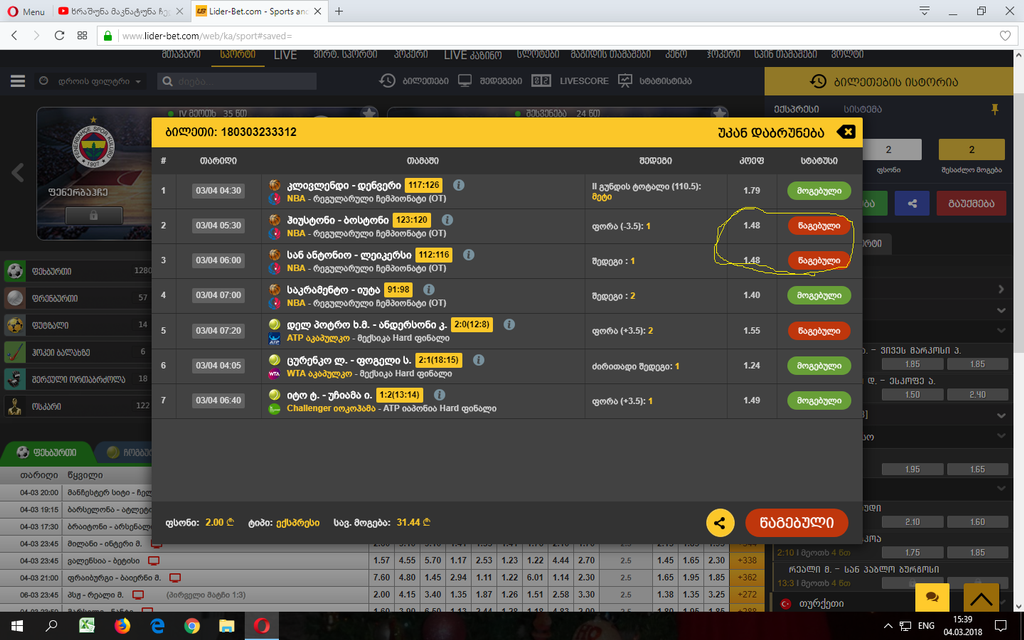Click the ticket number 180303233312
This screenshot has height=640, width=1024.
258,132
